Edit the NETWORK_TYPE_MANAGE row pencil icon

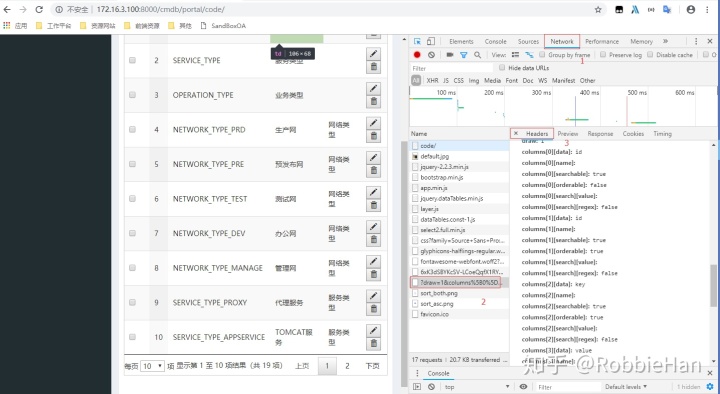coord(373,261)
